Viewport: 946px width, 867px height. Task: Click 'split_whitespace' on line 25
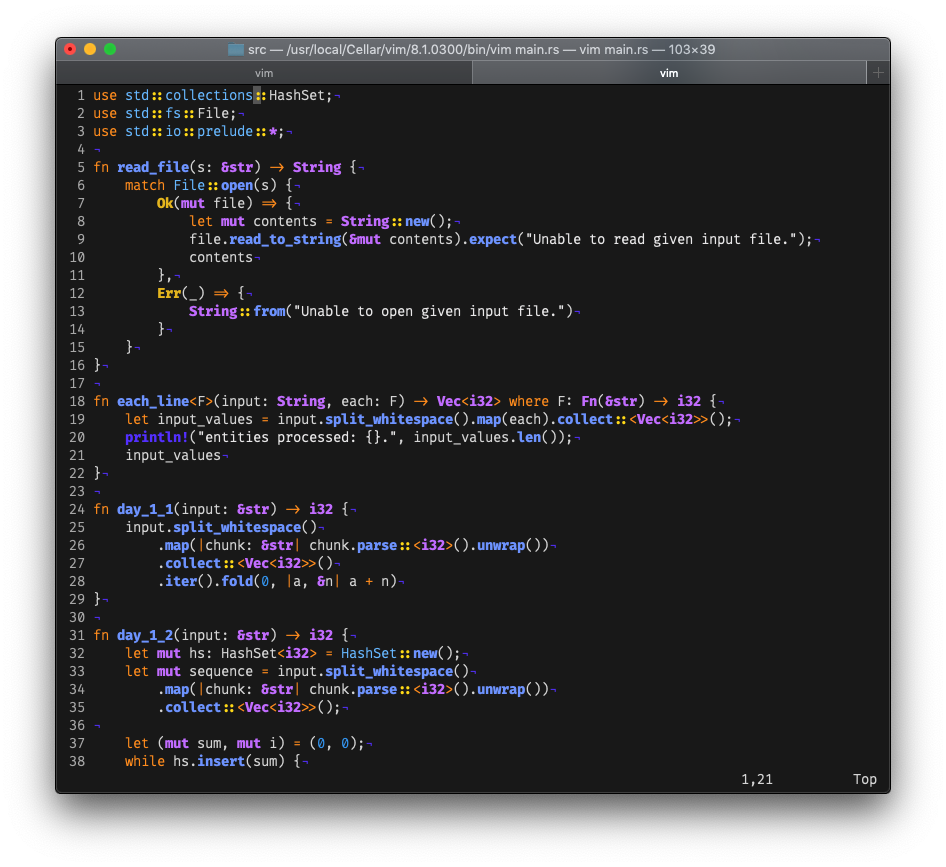(237, 527)
